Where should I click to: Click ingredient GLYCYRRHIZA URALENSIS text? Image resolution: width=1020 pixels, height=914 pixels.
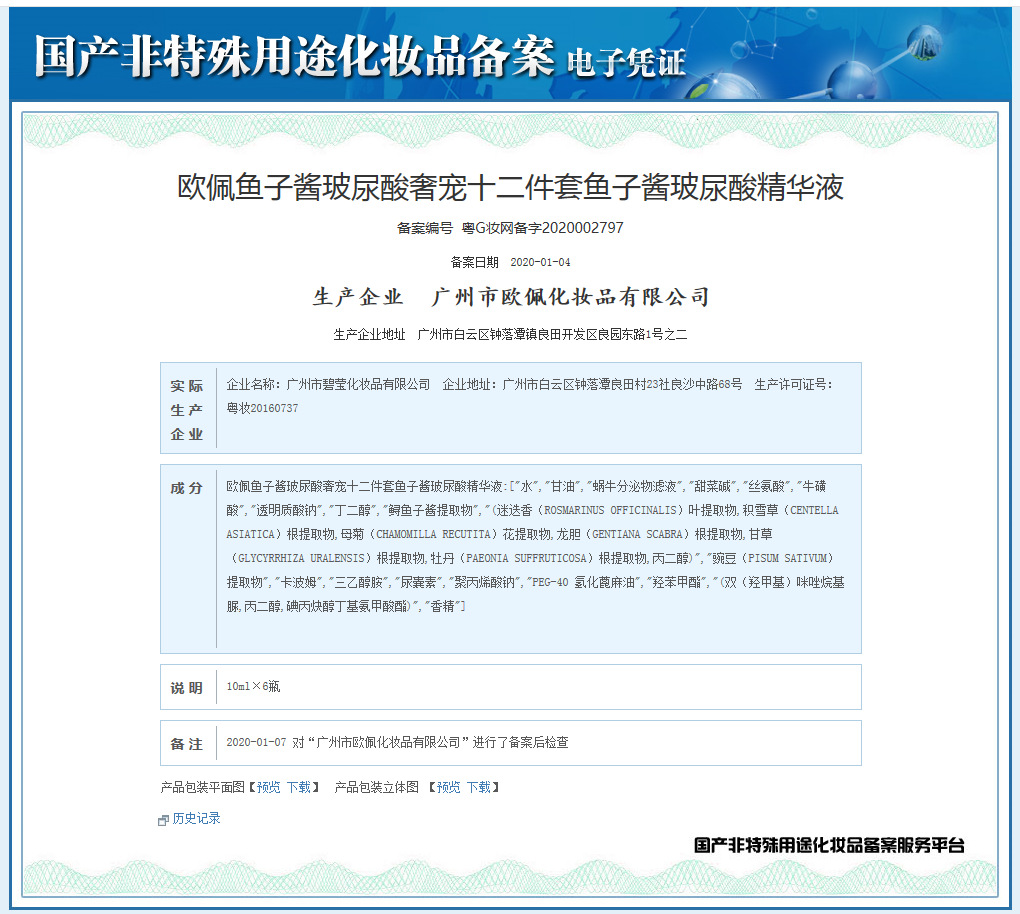[x=301, y=558]
